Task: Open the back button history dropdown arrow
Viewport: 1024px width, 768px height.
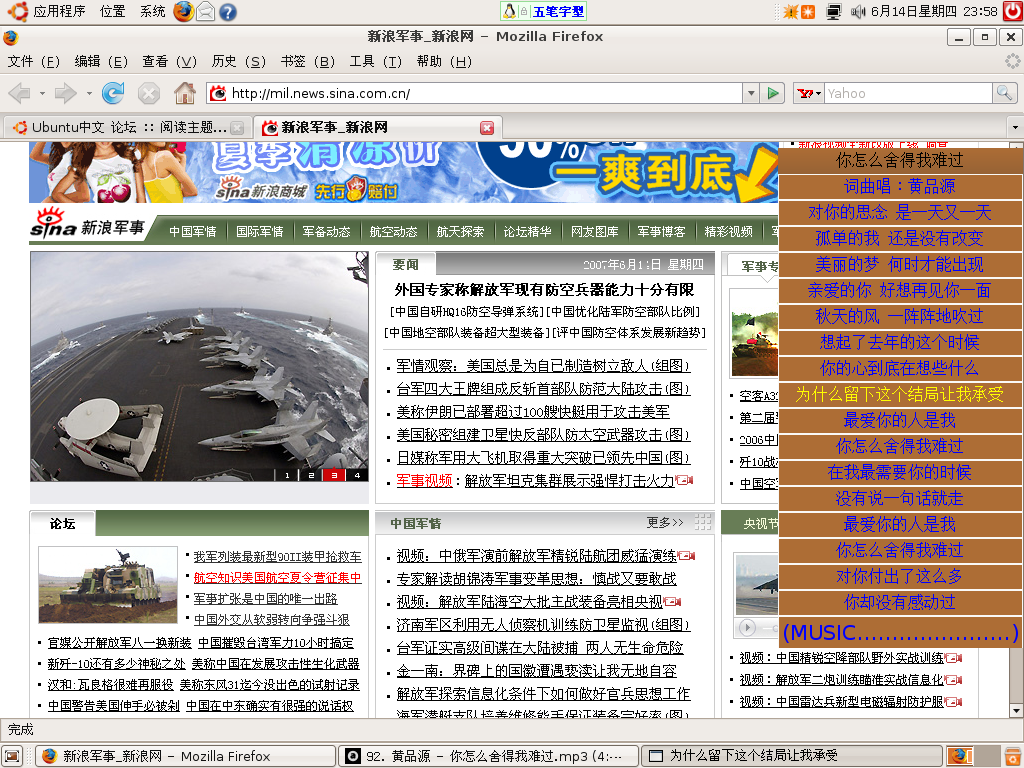Action: tap(42, 93)
